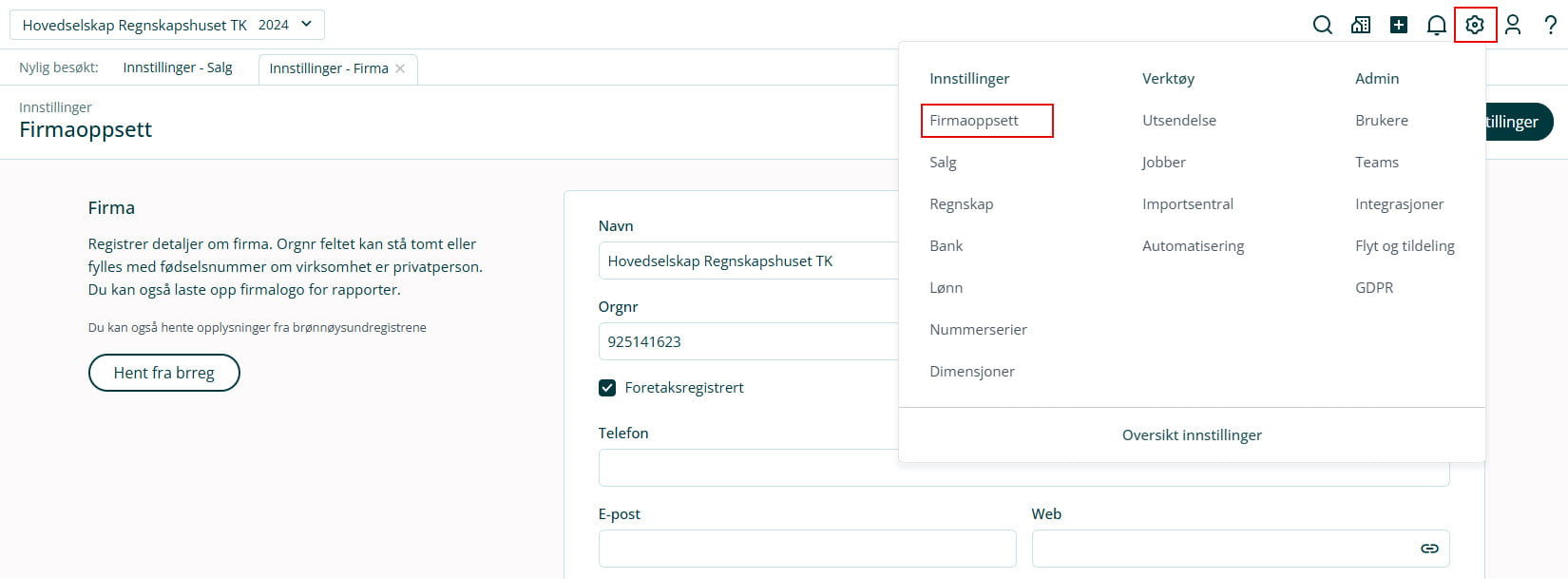Select Nummerserier in the settings menu

(978, 330)
